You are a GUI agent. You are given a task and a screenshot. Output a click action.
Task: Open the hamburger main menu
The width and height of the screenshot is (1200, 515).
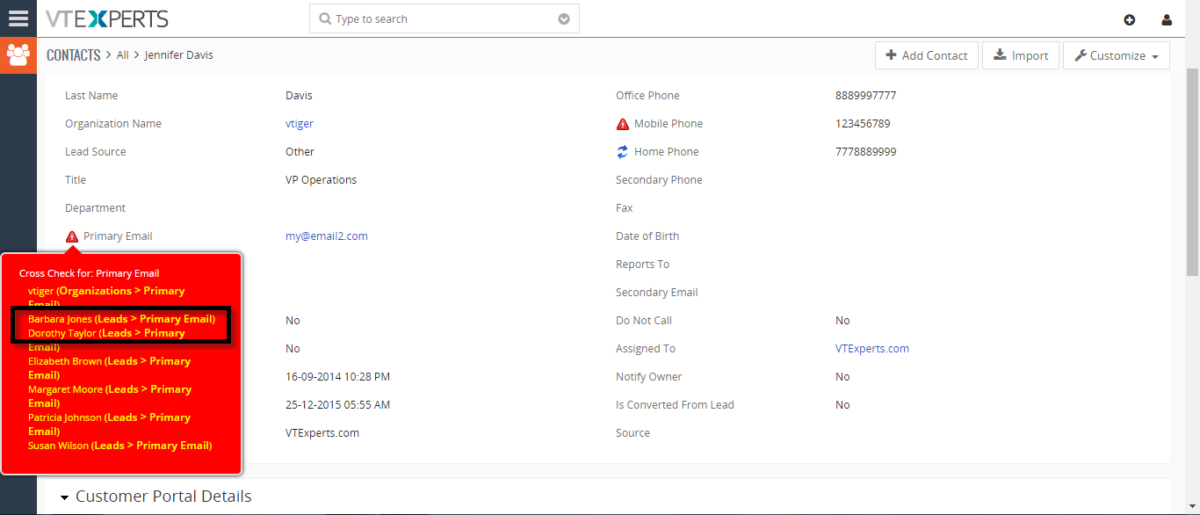(x=18, y=18)
